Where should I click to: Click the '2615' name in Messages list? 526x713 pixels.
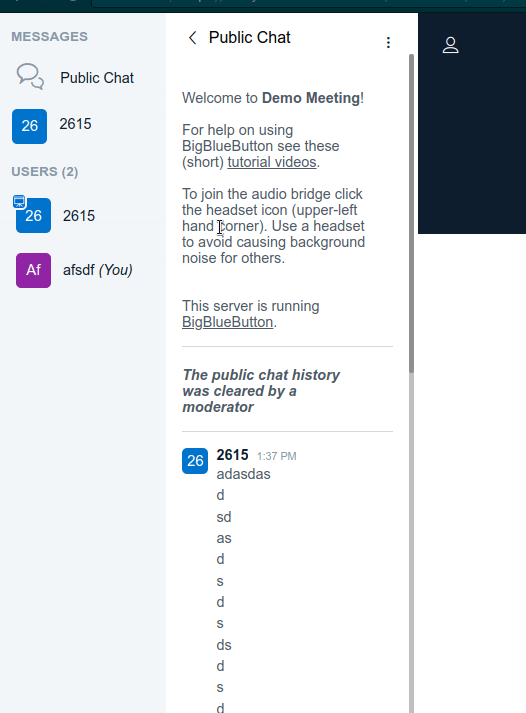coord(75,124)
